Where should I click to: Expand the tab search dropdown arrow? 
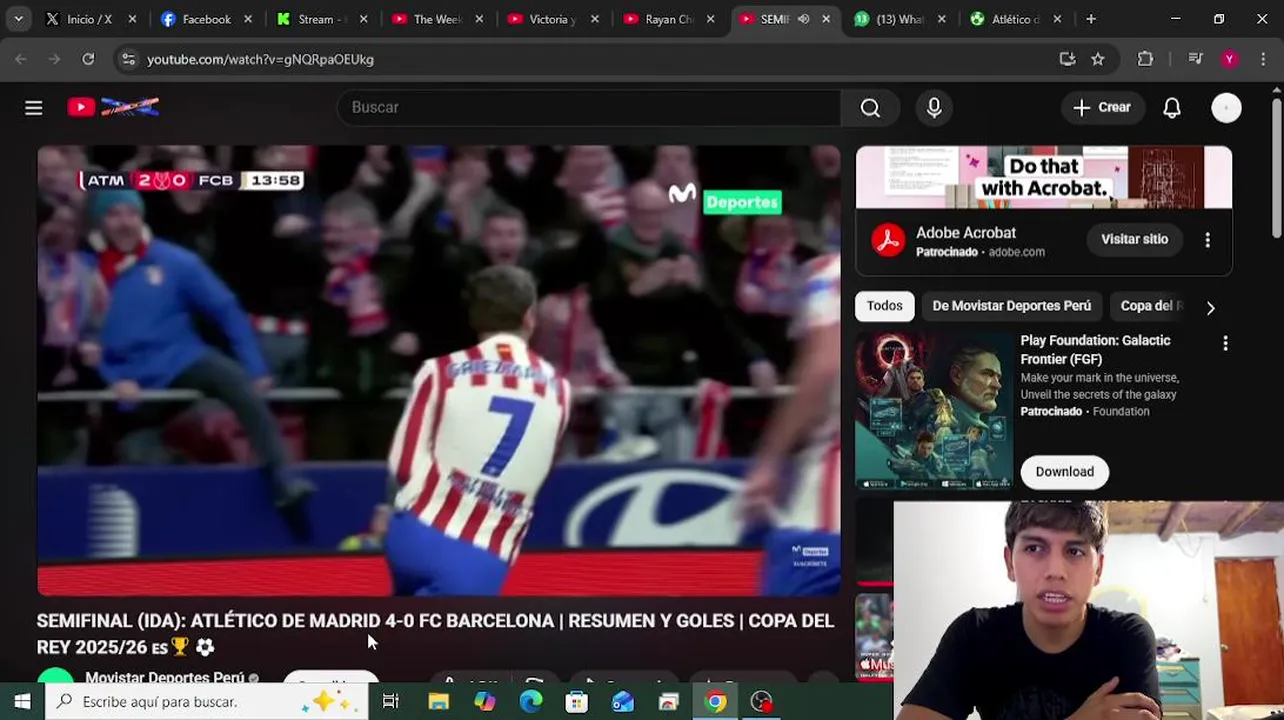(x=18, y=19)
